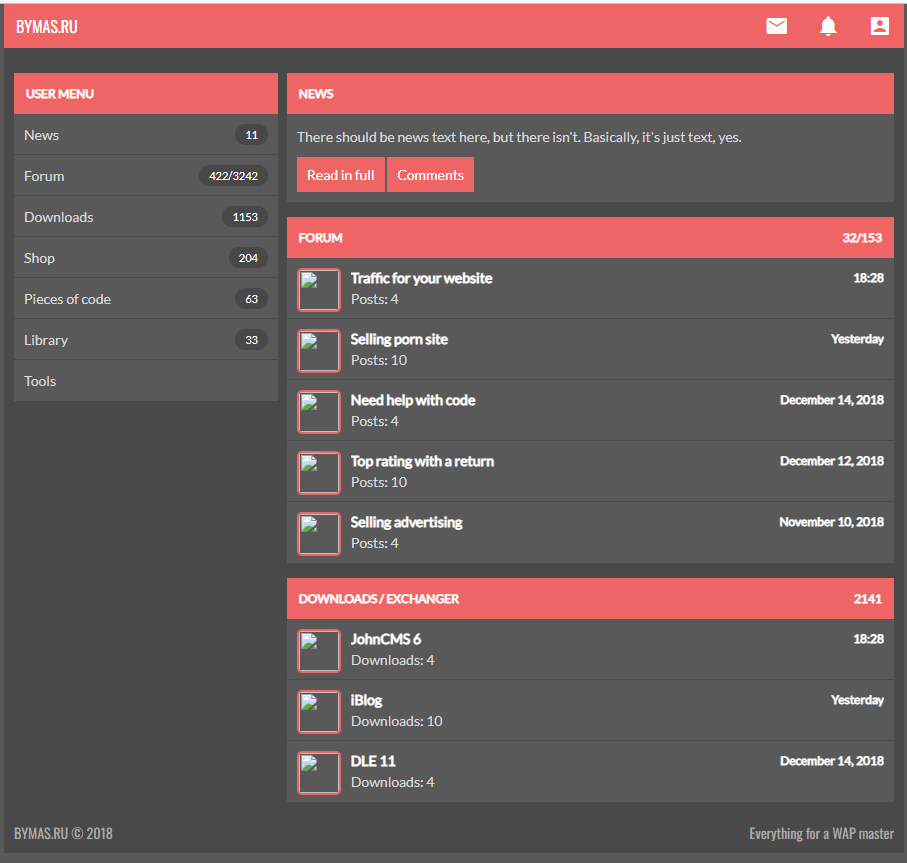Click the Comments button under news
The width and height of the screenshot is (907, 863).
pos(430,175)
